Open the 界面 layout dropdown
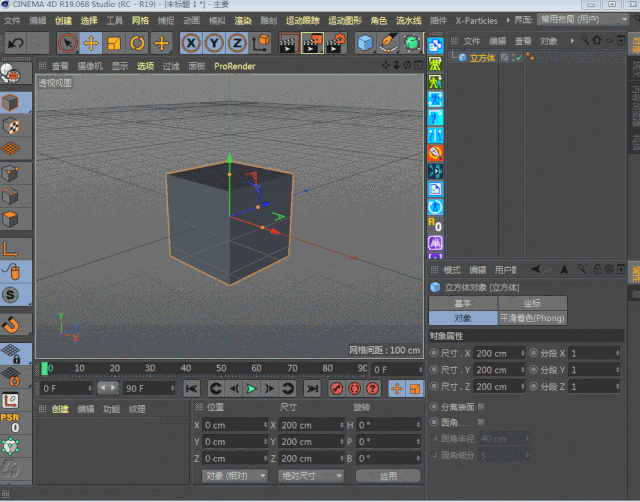 pos(582,20)
